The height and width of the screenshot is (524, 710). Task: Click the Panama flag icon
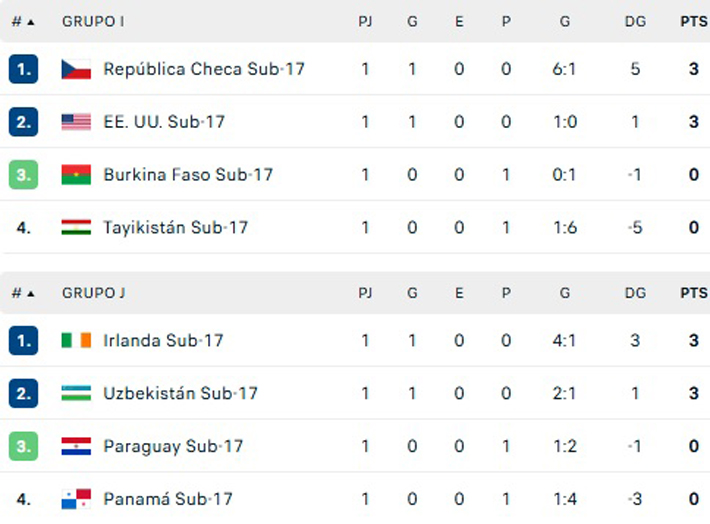click(76, 499)
